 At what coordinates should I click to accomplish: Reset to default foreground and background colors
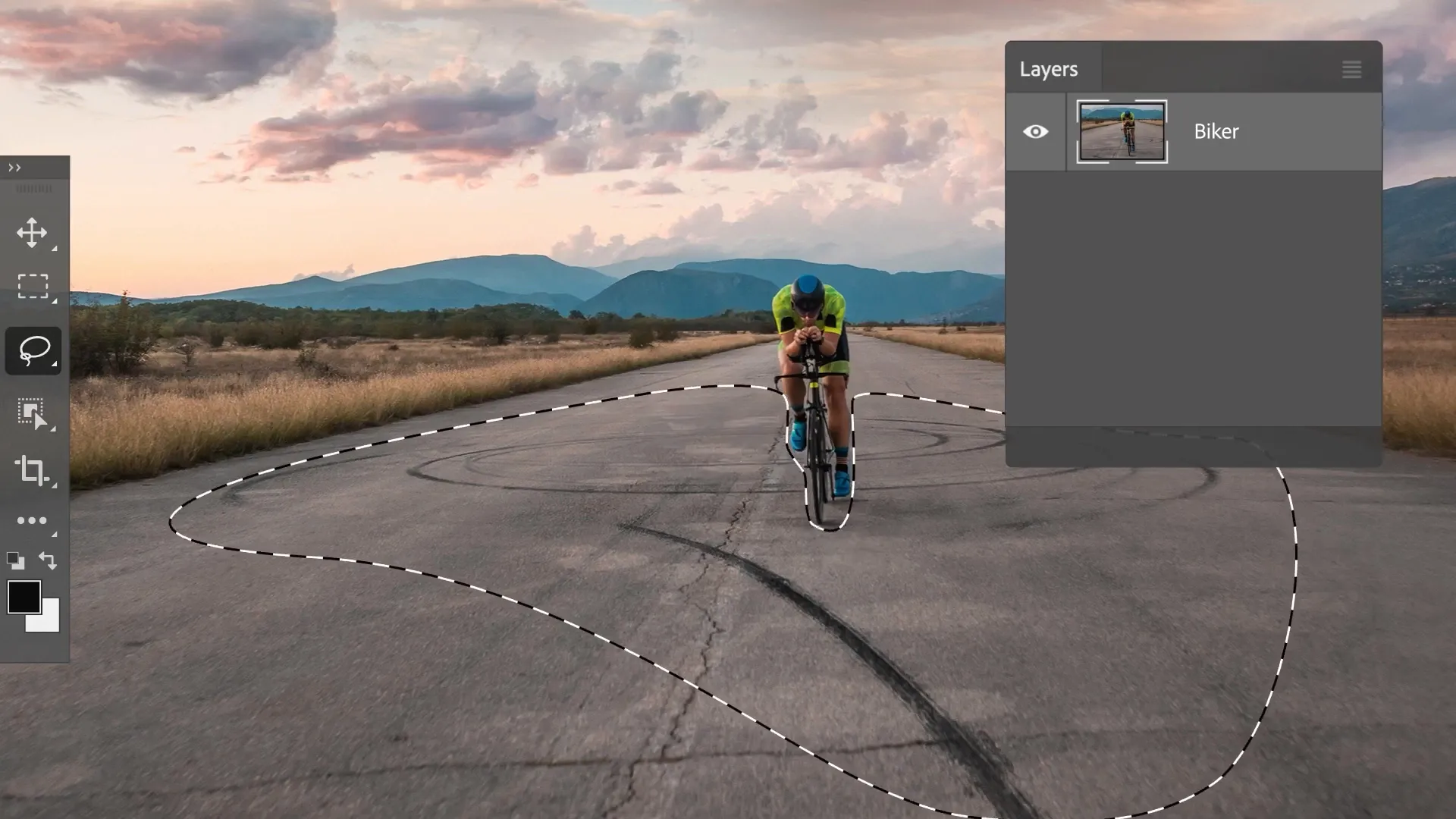click(x=17, y=561)
